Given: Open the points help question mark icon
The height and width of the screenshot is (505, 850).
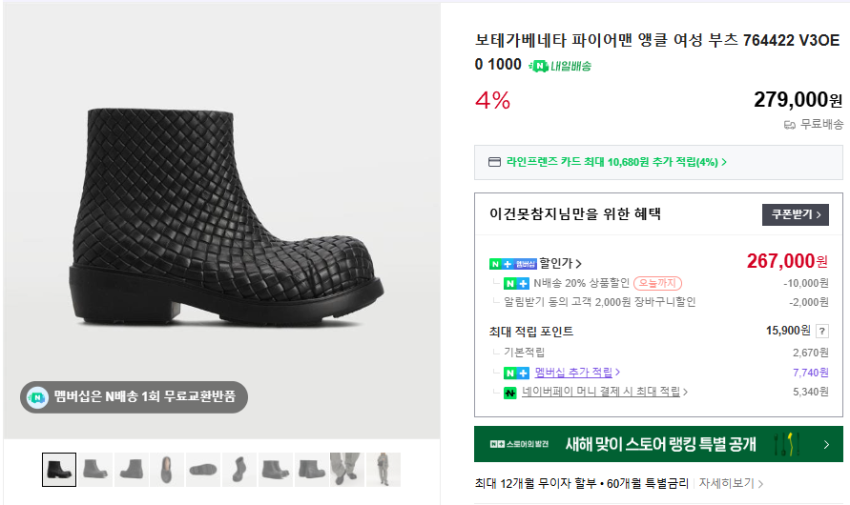Looking at the screenshot, I should pos(822,331).
